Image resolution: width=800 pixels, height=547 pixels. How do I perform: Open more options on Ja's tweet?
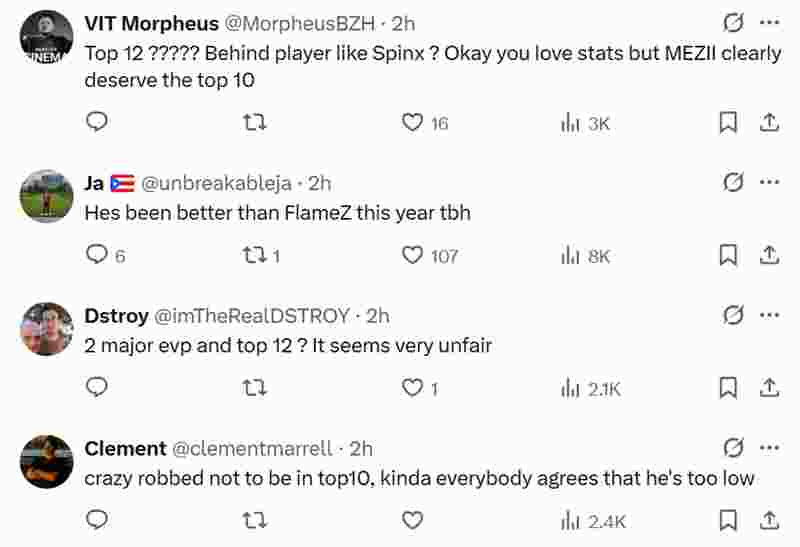pos(769,183)
